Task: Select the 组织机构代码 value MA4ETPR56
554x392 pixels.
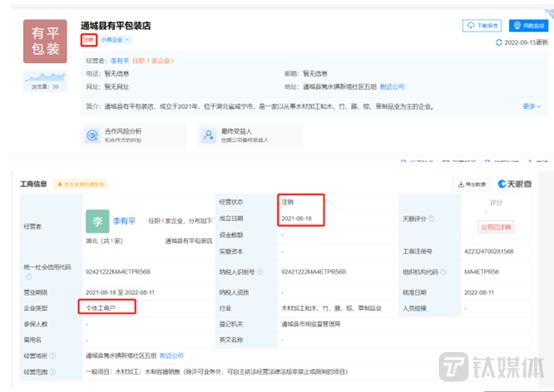Action: pyautogui.click(x=481, y=272)
